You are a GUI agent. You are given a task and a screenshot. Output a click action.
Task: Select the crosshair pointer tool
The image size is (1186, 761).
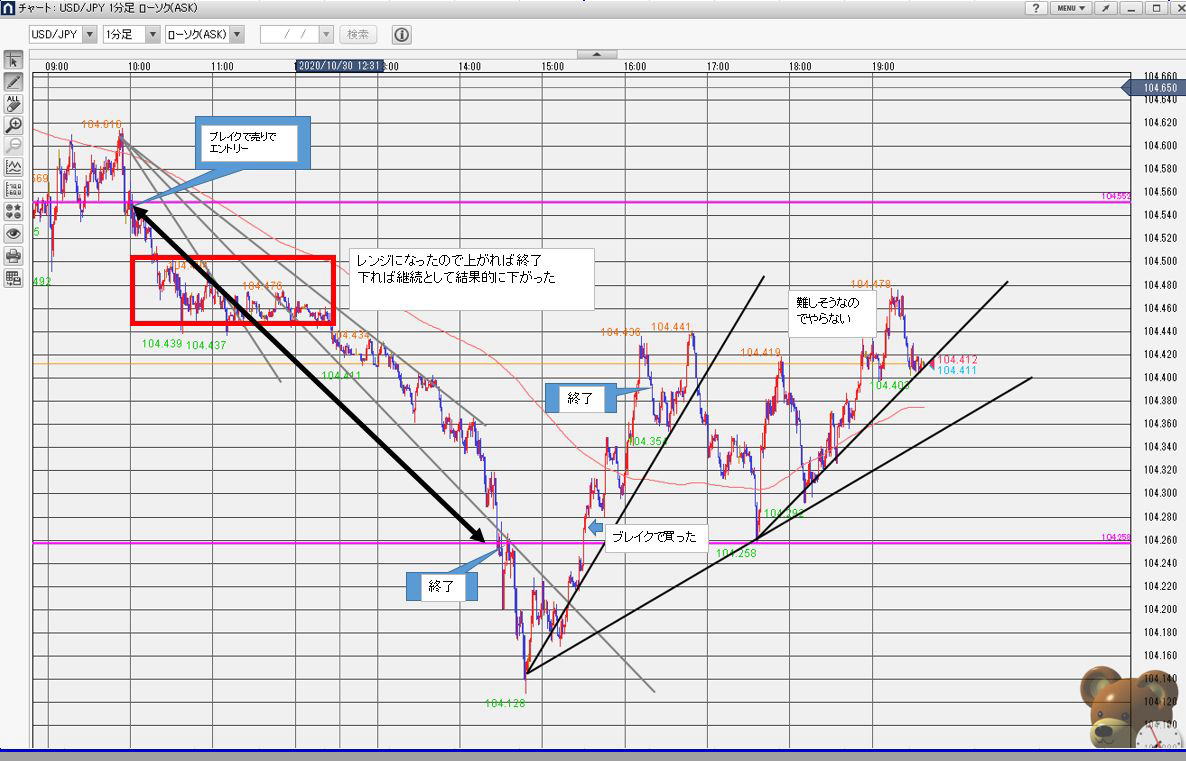tap(14, 60)
